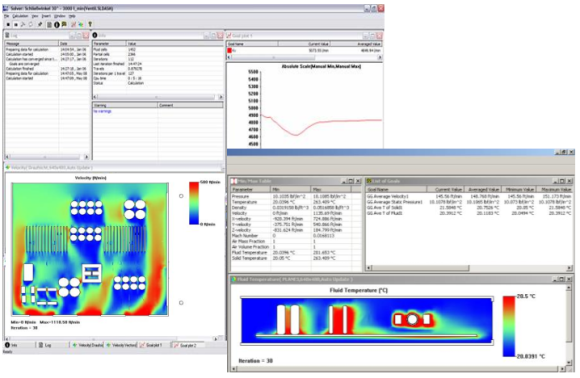The width and height of the screenshot is (580, 378).
Task: Click the 'No warnings' entry in Warning list
Action: coord(102,111)
